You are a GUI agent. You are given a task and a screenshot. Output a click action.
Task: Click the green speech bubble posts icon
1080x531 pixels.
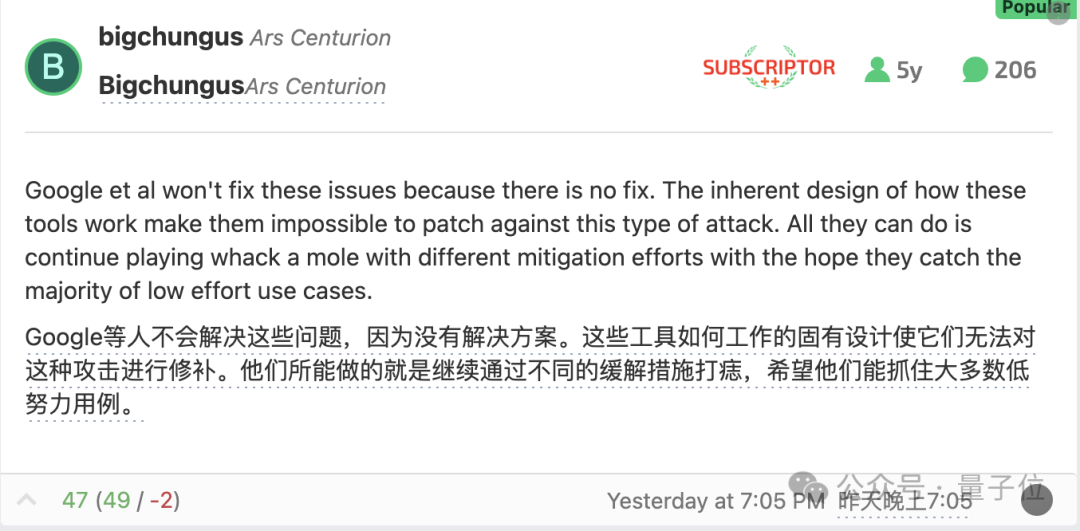coord(975,69)
